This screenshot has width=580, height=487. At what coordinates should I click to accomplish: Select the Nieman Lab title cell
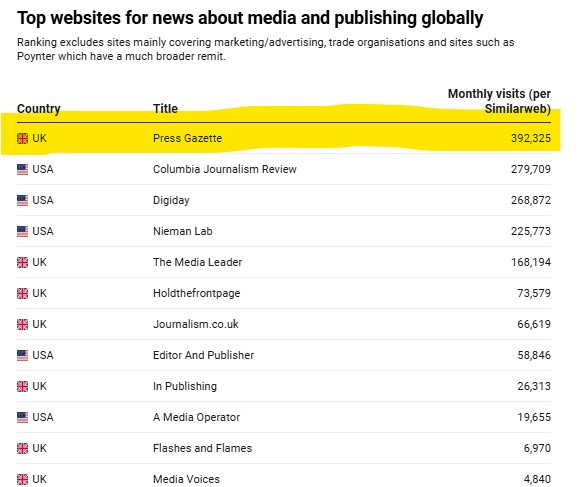[x=183, y=231]
